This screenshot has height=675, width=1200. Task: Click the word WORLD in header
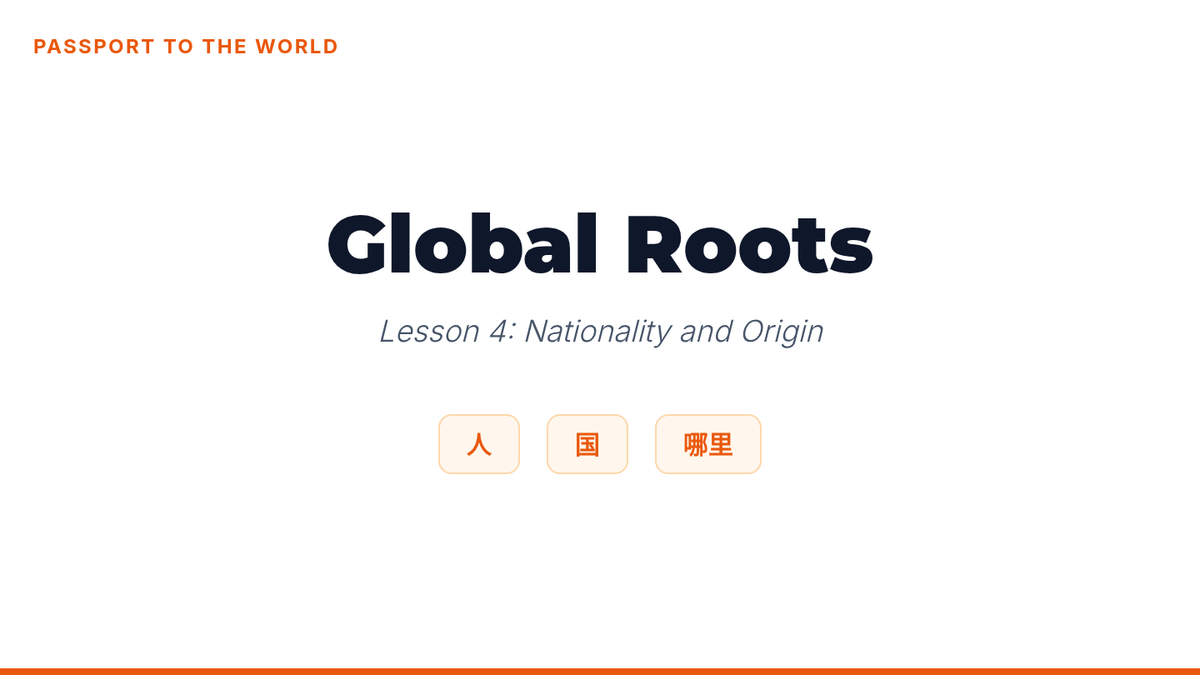coord(297,47)
